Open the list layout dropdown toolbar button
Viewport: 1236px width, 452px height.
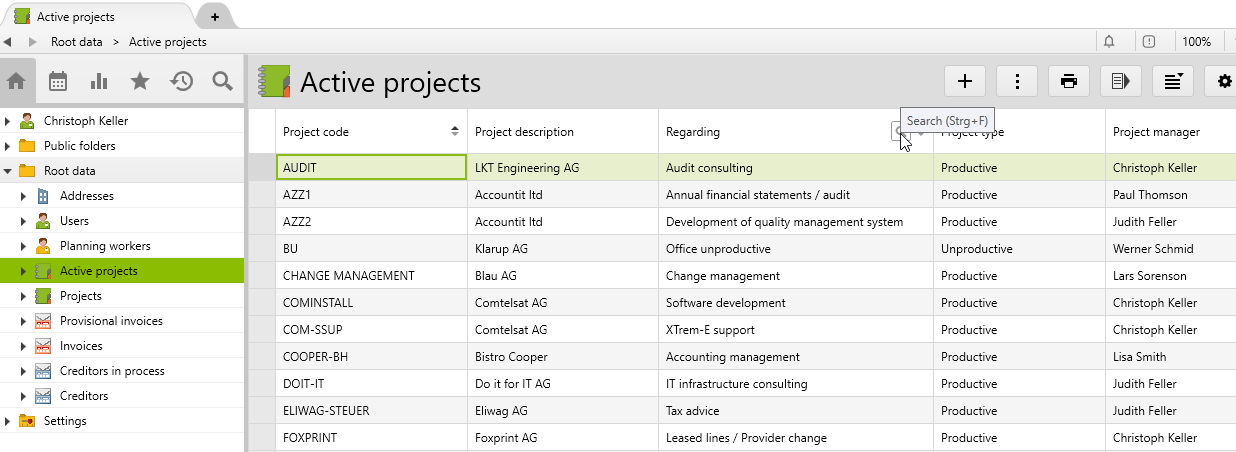(1173, 82)
